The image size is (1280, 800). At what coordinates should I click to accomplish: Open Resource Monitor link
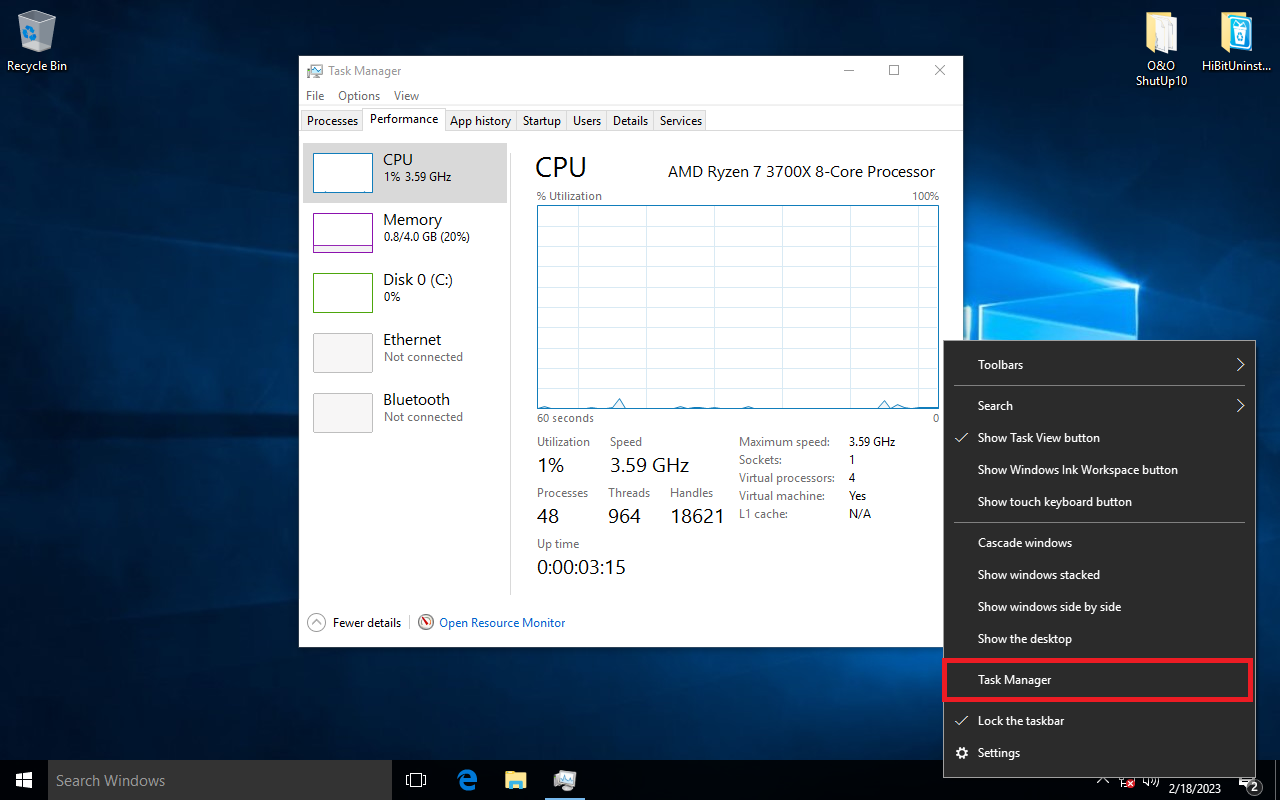tap(502, 623)
